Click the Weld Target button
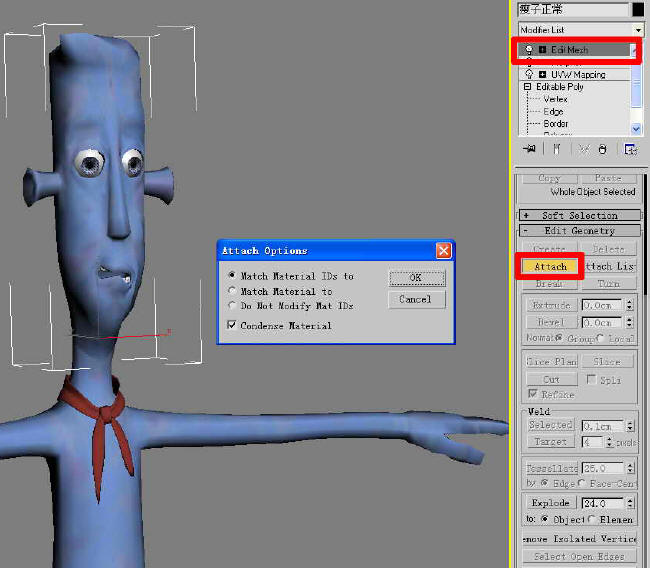 click(x=551, y=442)
